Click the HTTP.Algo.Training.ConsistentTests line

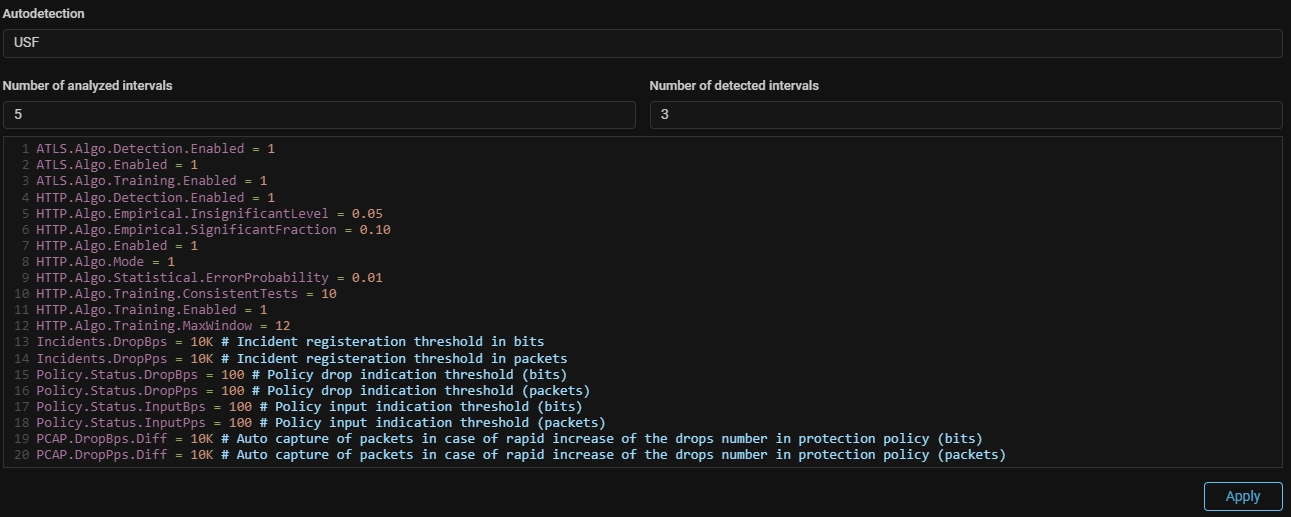(186, 294)
